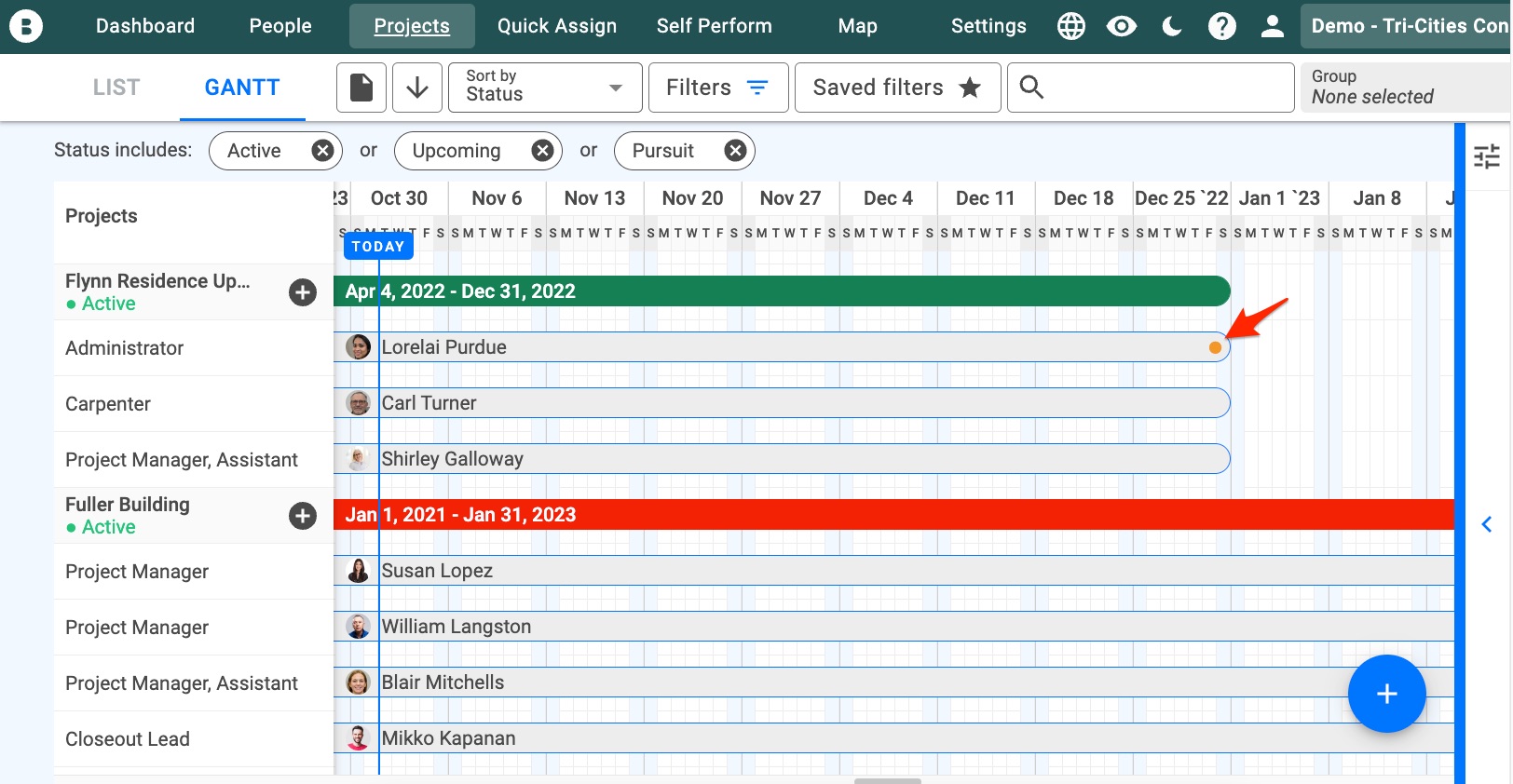The width and height of the screenshot is (1513, 784).
Task: Open the People menu
Action: [x=280, y=26]
